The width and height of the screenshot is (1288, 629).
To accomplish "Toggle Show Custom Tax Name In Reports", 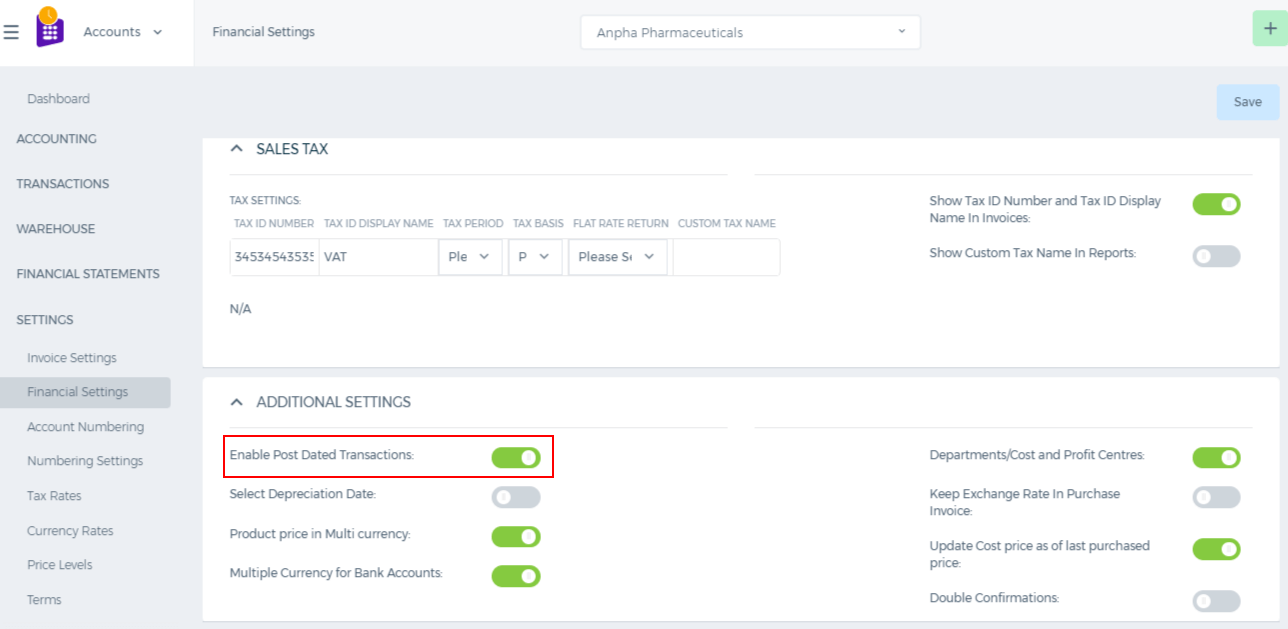I will 1216,256.
